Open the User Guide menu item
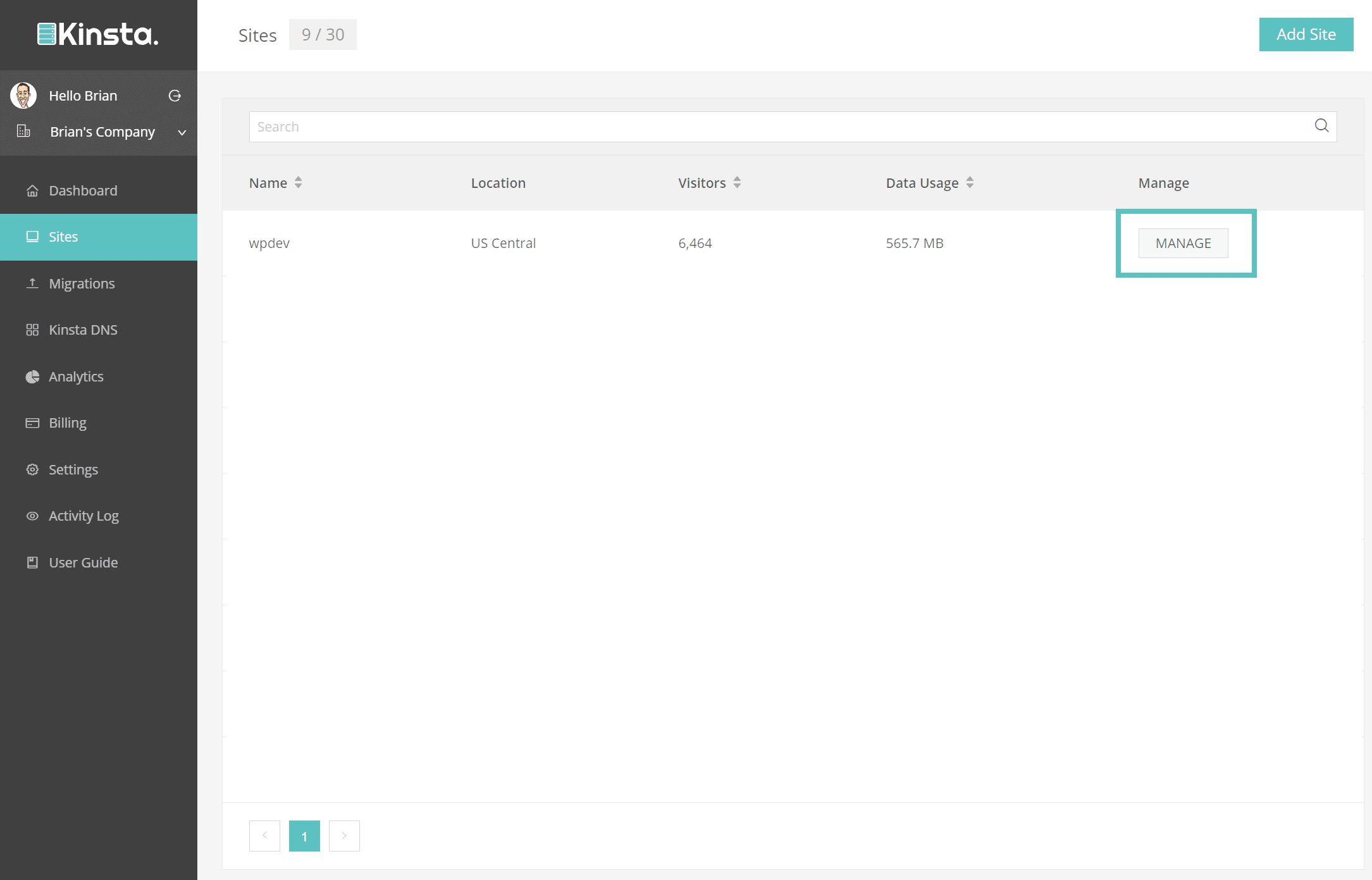This screenshot has height=880, width=1372. point(83,562)
